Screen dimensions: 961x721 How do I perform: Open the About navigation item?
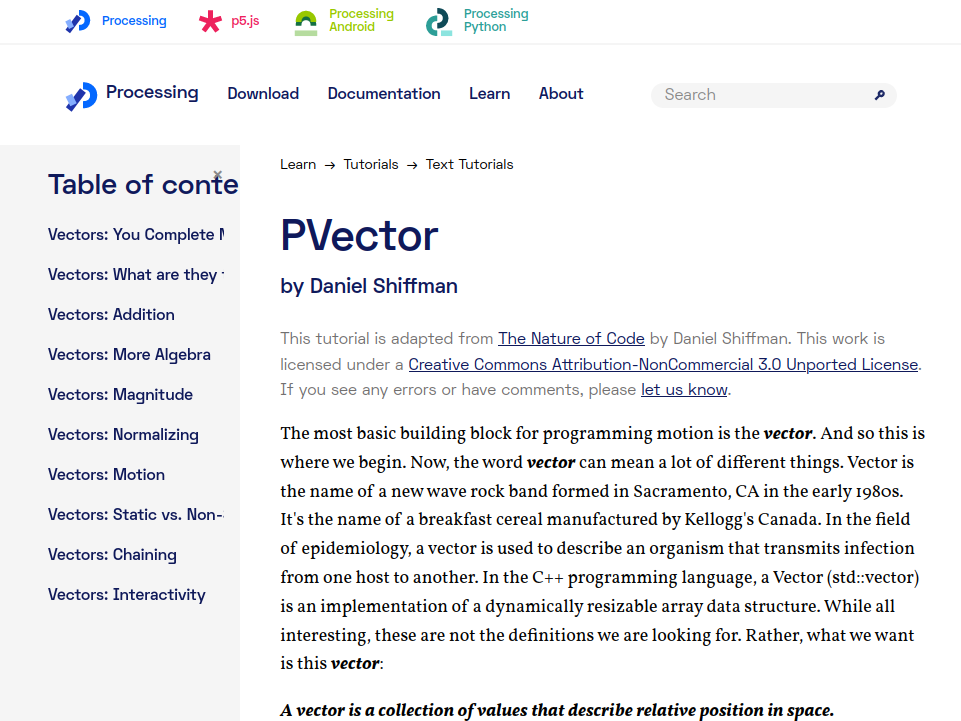[561, 94]
